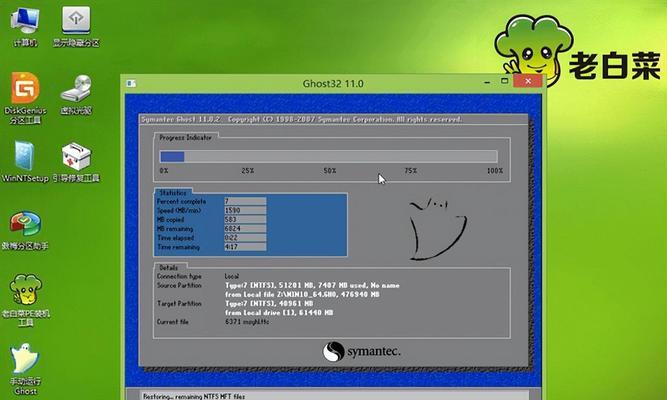Click the Time remaining label
The image size is (667, 400).
tap(178, 247)
